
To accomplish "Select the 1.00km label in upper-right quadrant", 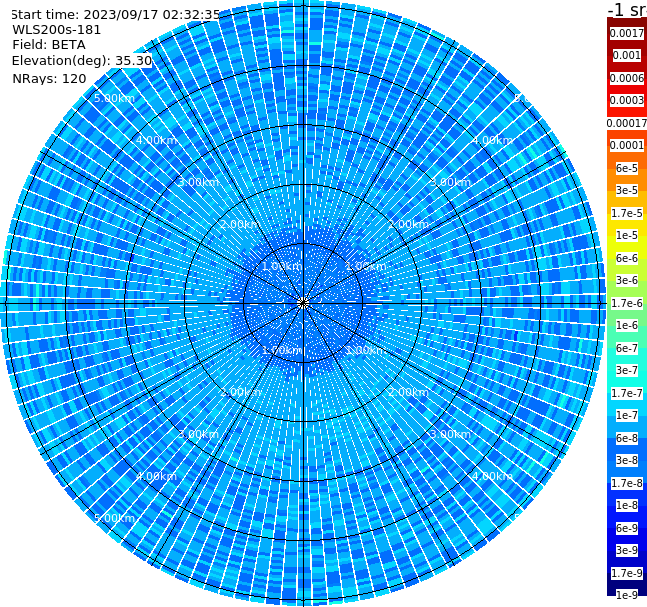I will coord(366,266).
